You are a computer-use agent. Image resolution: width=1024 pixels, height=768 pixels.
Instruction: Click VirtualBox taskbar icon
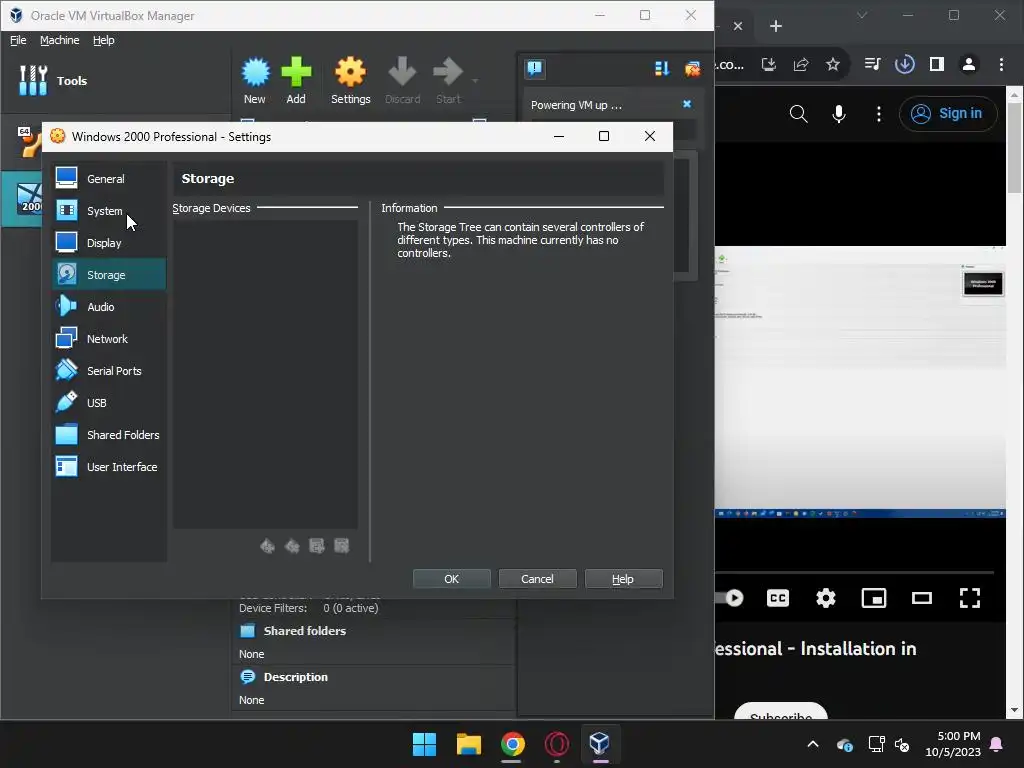coord(600,744)
